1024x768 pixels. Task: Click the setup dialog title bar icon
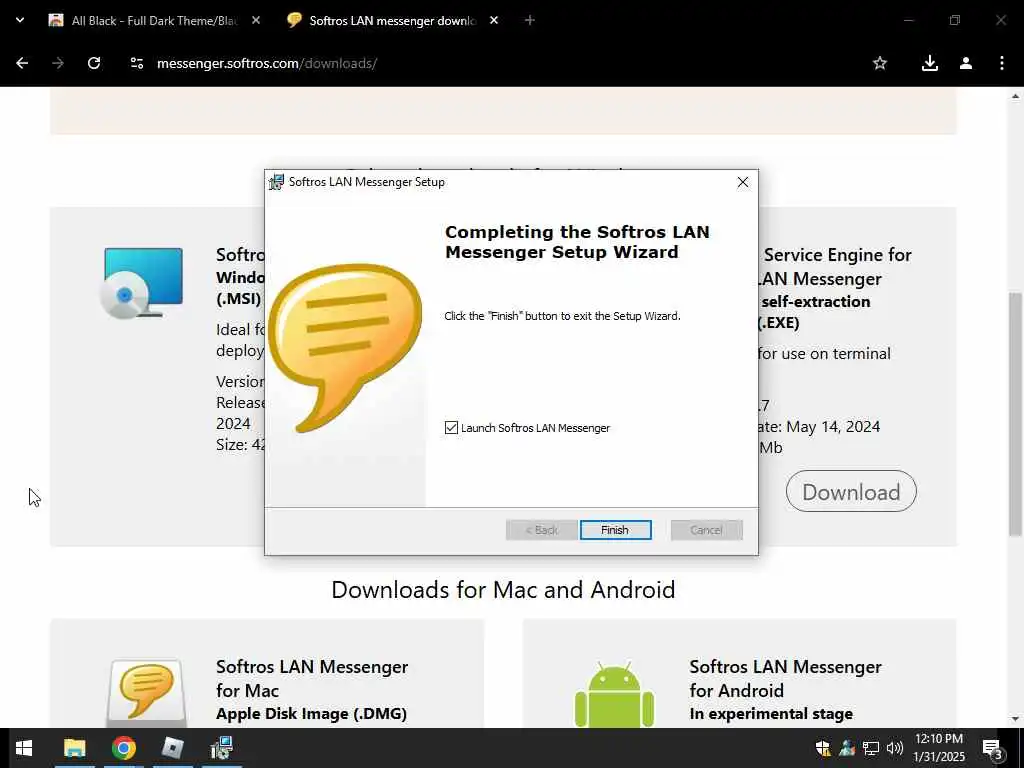point(277,182)
